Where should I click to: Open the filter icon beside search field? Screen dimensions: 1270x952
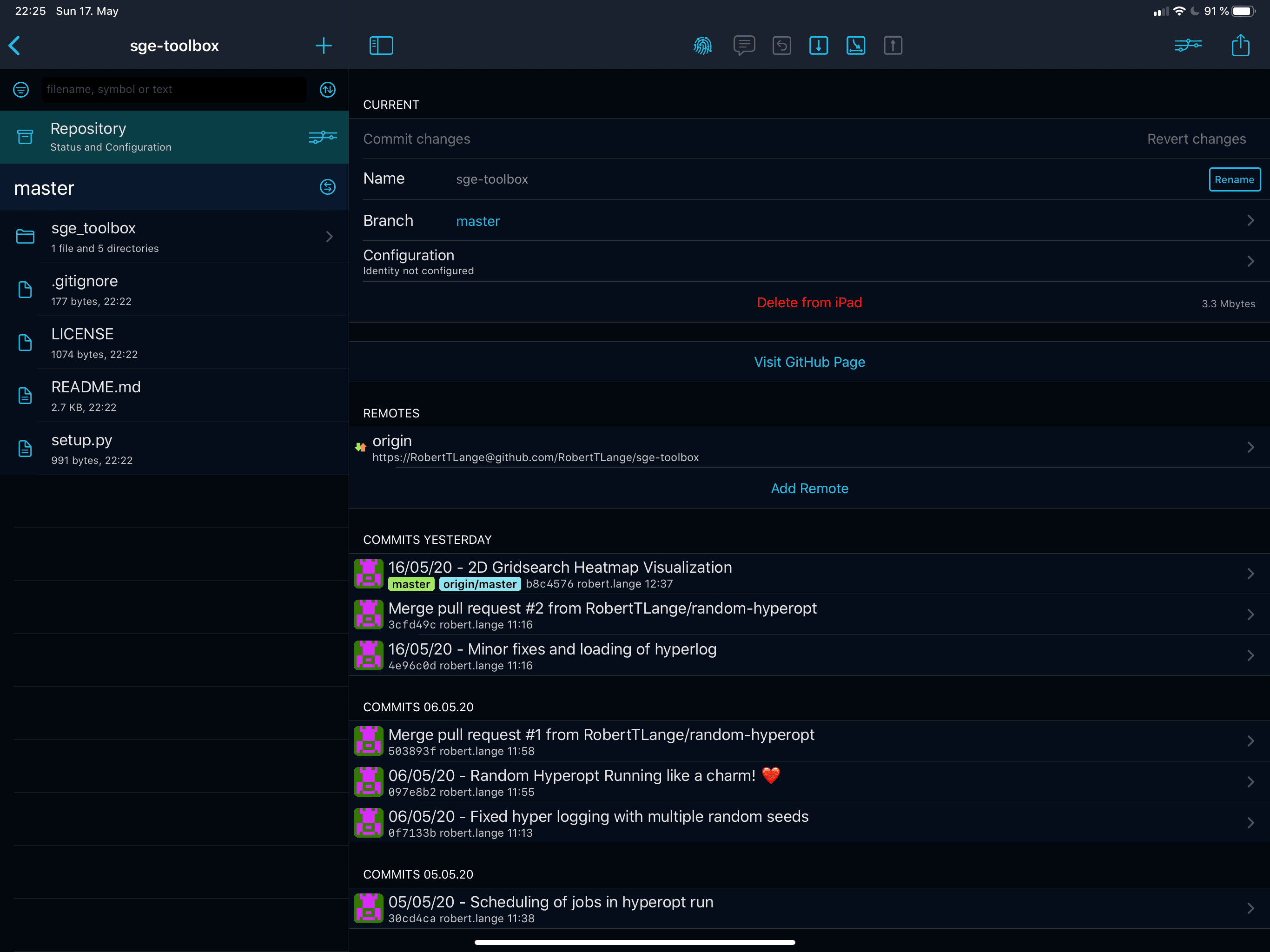[20, 90]
